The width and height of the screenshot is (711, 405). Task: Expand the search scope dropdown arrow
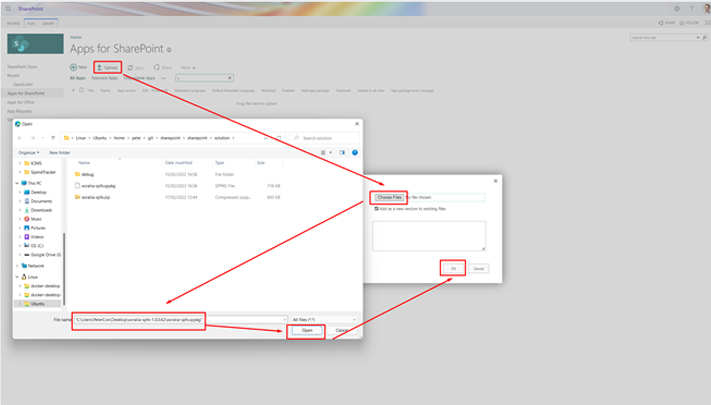click(698, 38)
